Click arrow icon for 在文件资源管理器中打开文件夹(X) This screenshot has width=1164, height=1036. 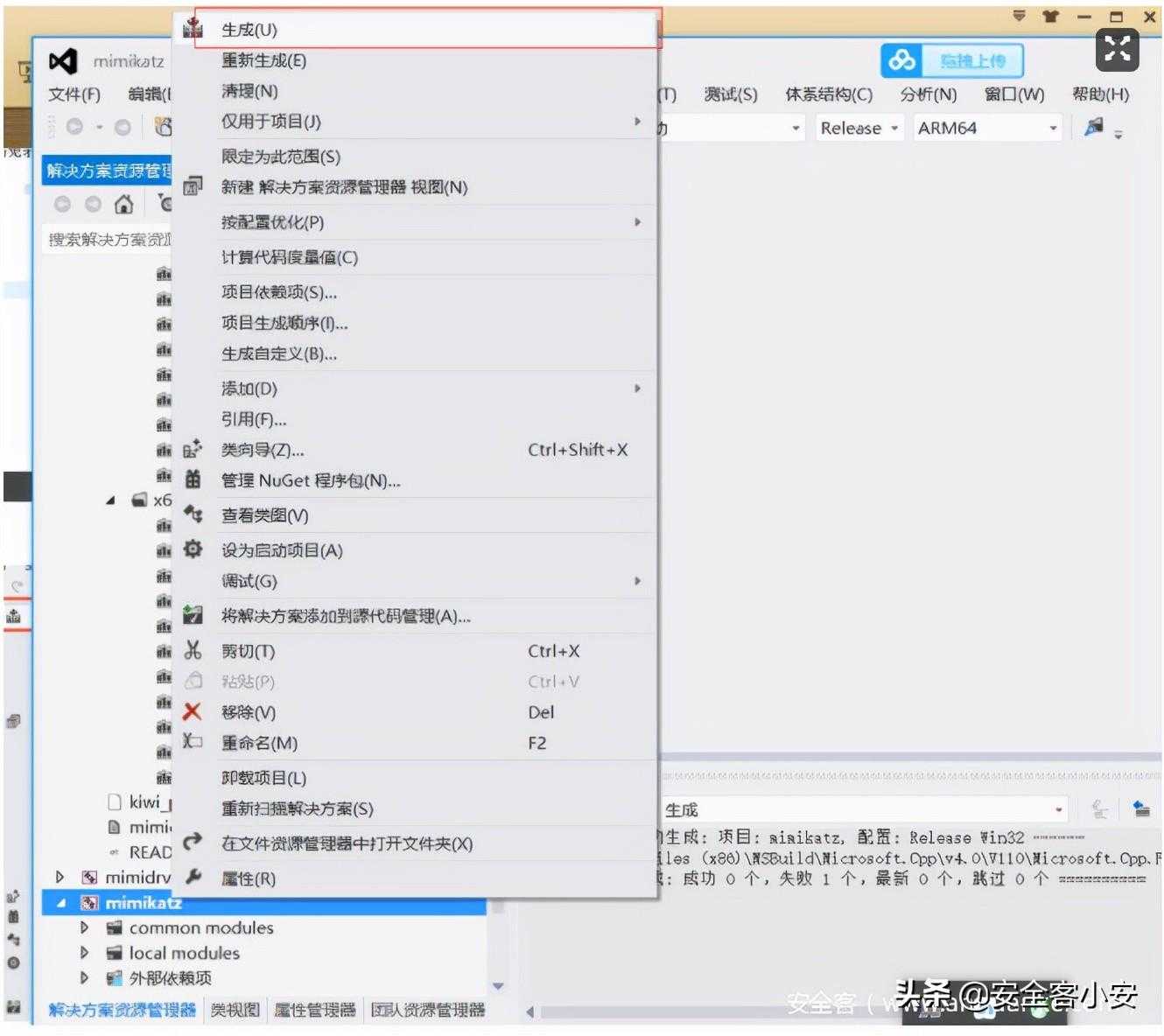(193, 843)
